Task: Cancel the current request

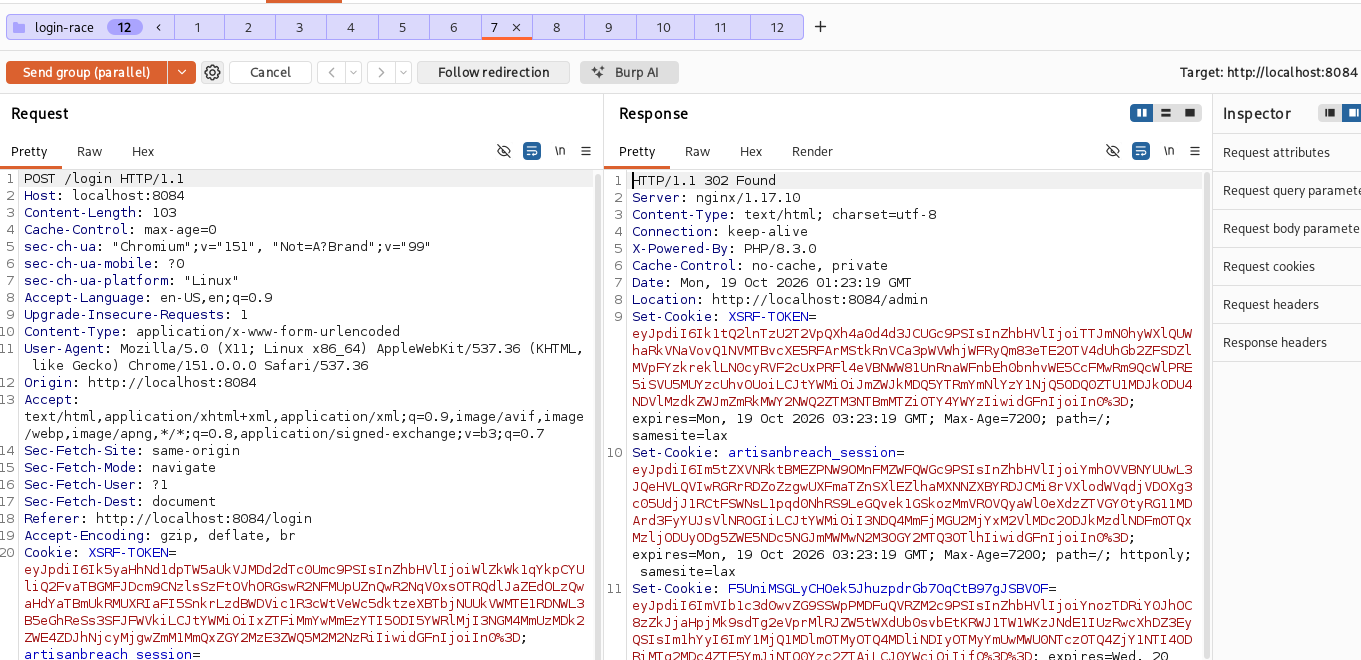Action: [270, 72]
